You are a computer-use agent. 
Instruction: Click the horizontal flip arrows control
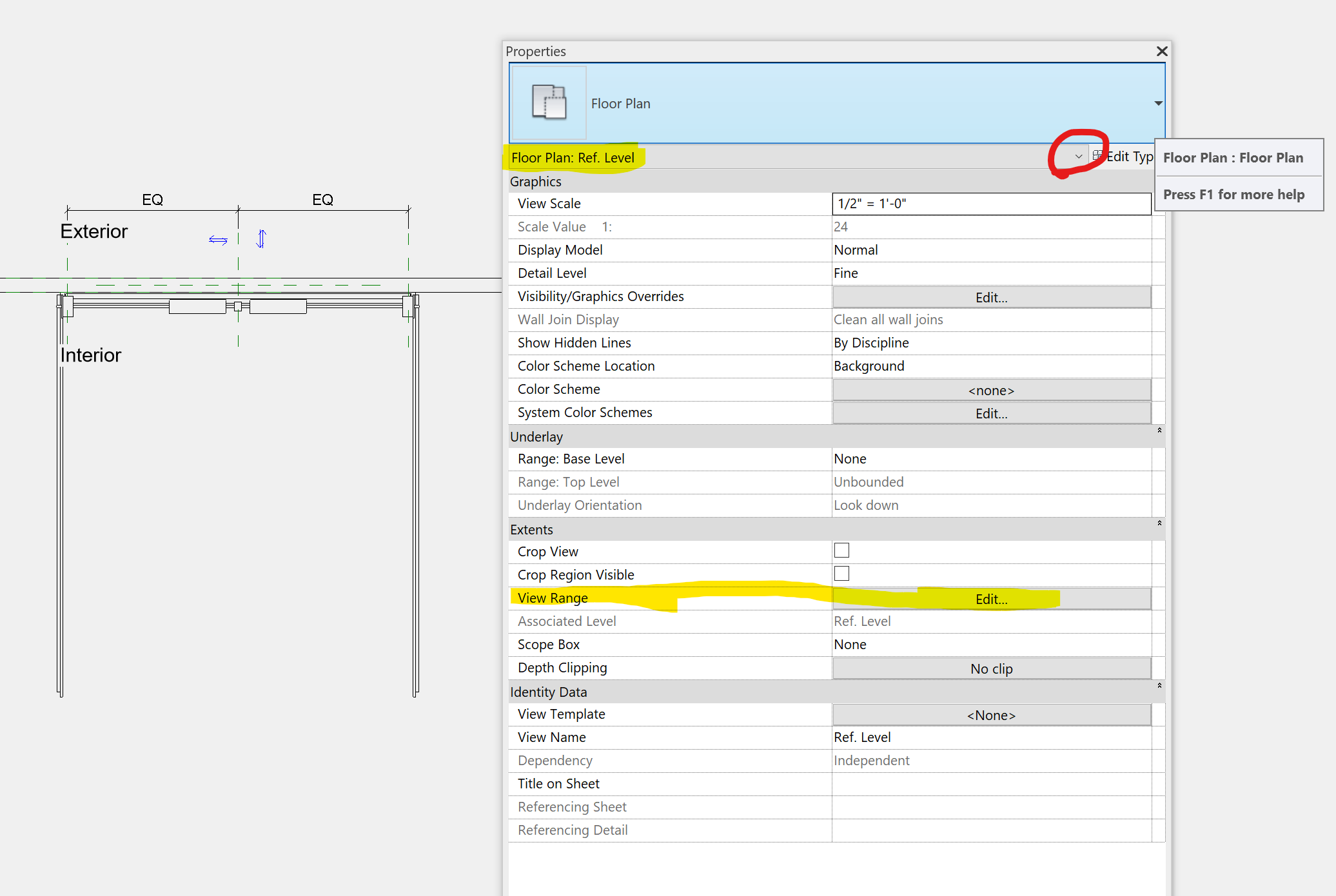pyautogui.click(x=218, y=240)
